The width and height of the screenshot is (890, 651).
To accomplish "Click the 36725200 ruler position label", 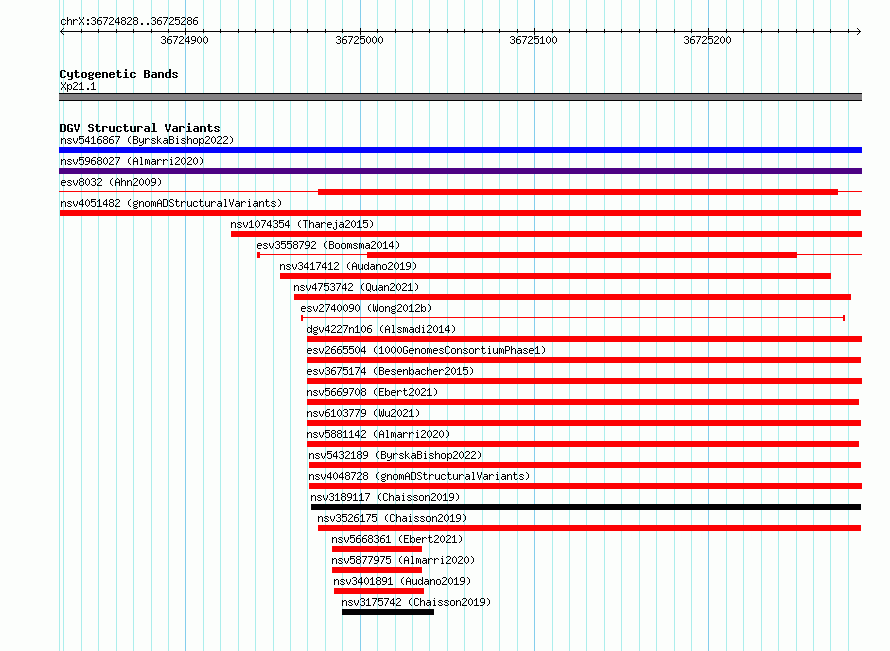I will coord(707,40).
